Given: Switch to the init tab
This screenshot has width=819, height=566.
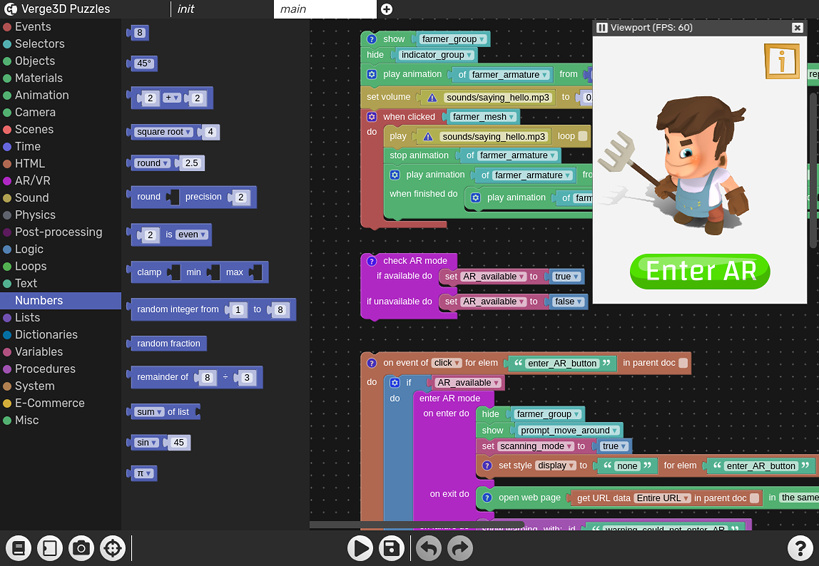Looking at the screenshot, I should pyautogui.click(x=185, y=9).
